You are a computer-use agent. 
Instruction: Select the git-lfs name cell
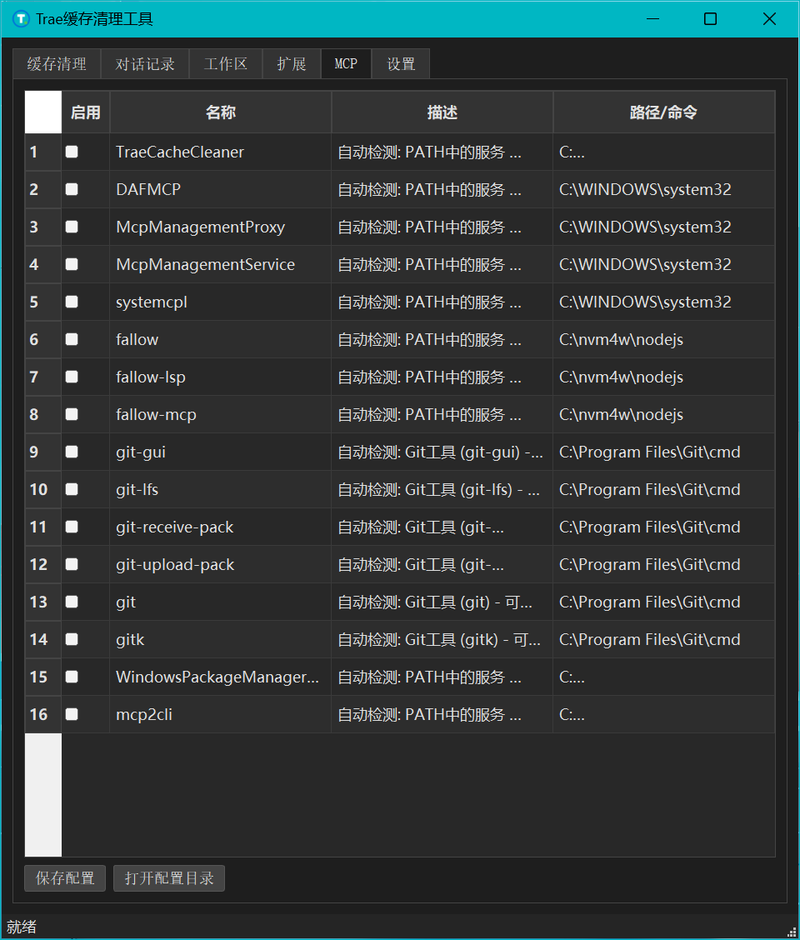221,489
